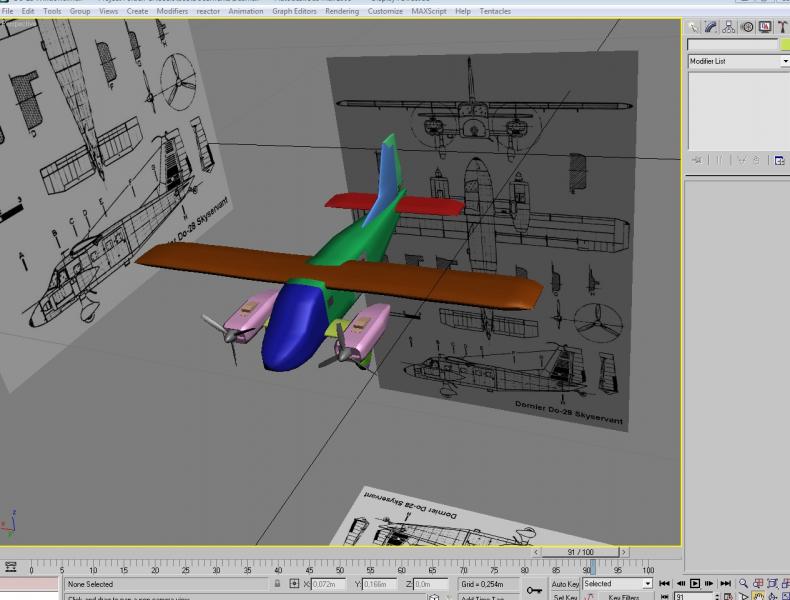Advance time slider with right arrow
Viewport: 790px width, 600px height.
[x=624, y=552]
